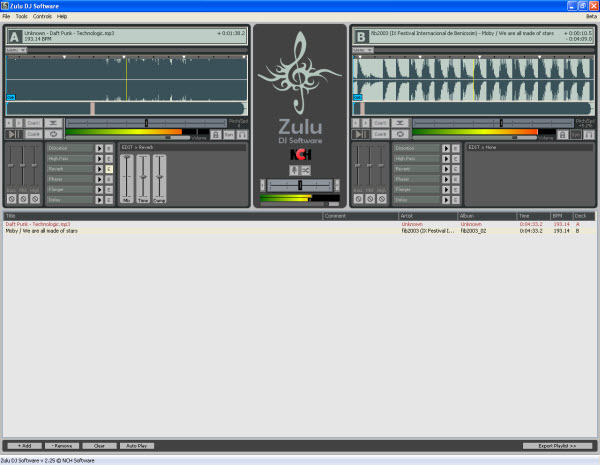The width and height of the screenshot is (600, 465).
Task: Click Deck B headphones monitor icon
Action: pos(589,135)
